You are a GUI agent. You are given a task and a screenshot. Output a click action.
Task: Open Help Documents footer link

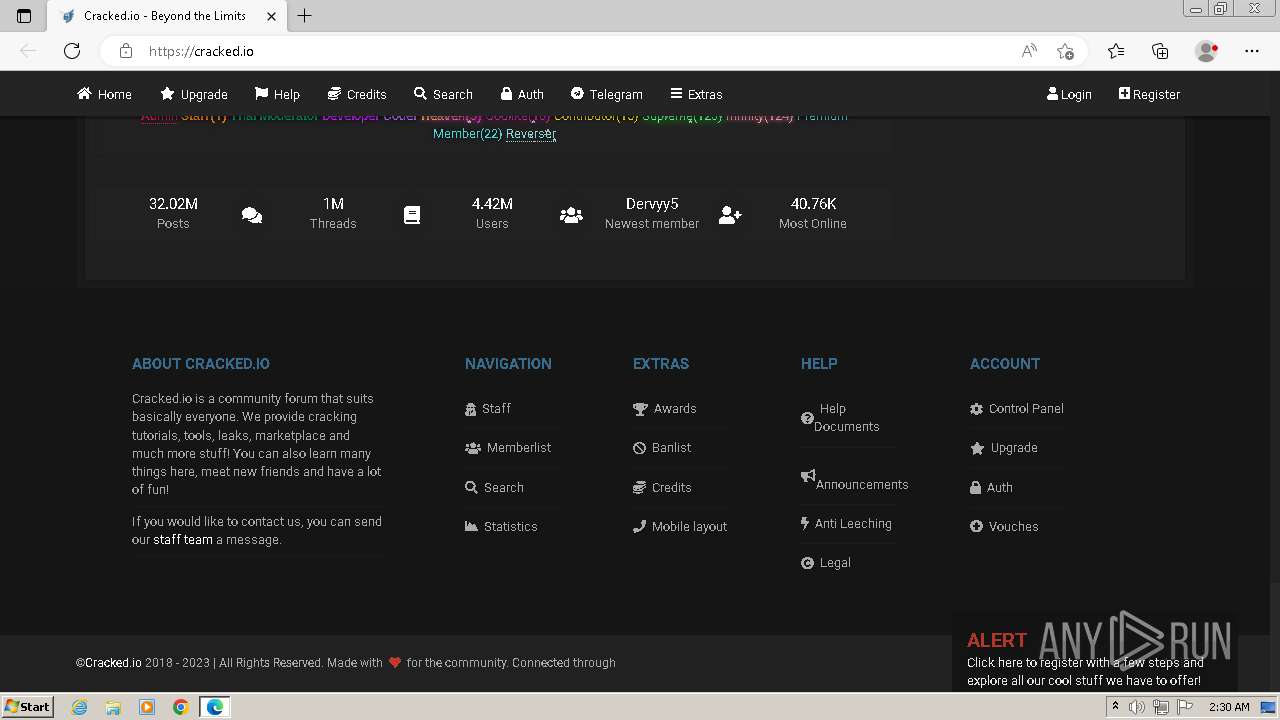[840, 417]
